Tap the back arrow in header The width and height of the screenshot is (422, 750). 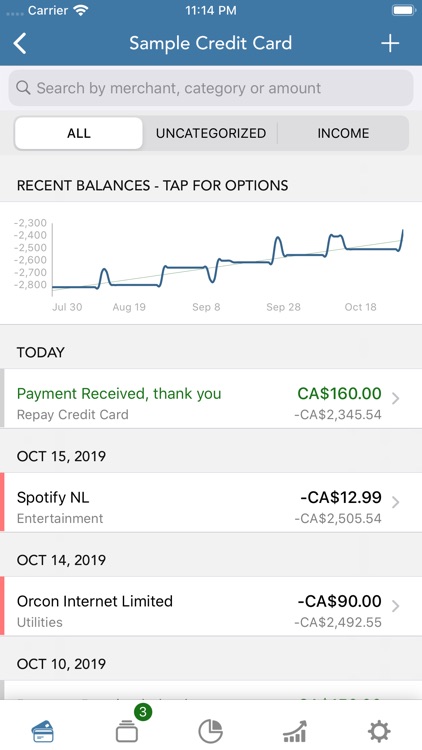click(x=20, y=43)
